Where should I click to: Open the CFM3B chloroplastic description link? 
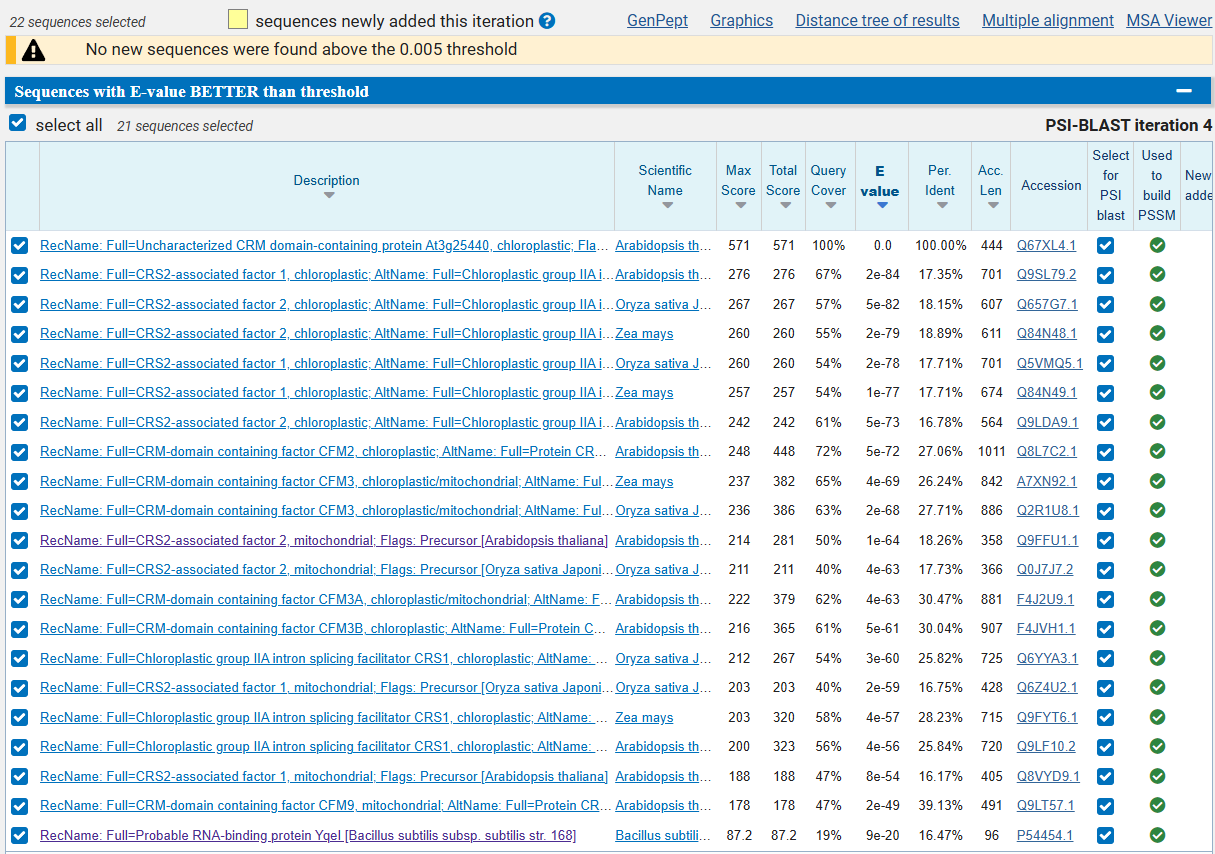click(323, 628)
